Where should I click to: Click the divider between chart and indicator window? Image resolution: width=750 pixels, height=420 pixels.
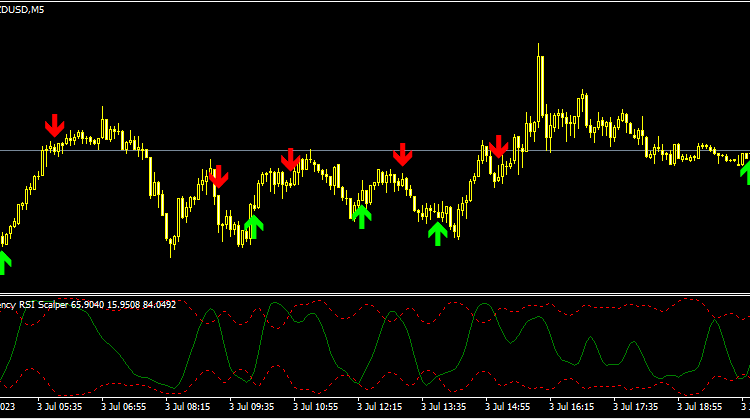click(375, 294)
